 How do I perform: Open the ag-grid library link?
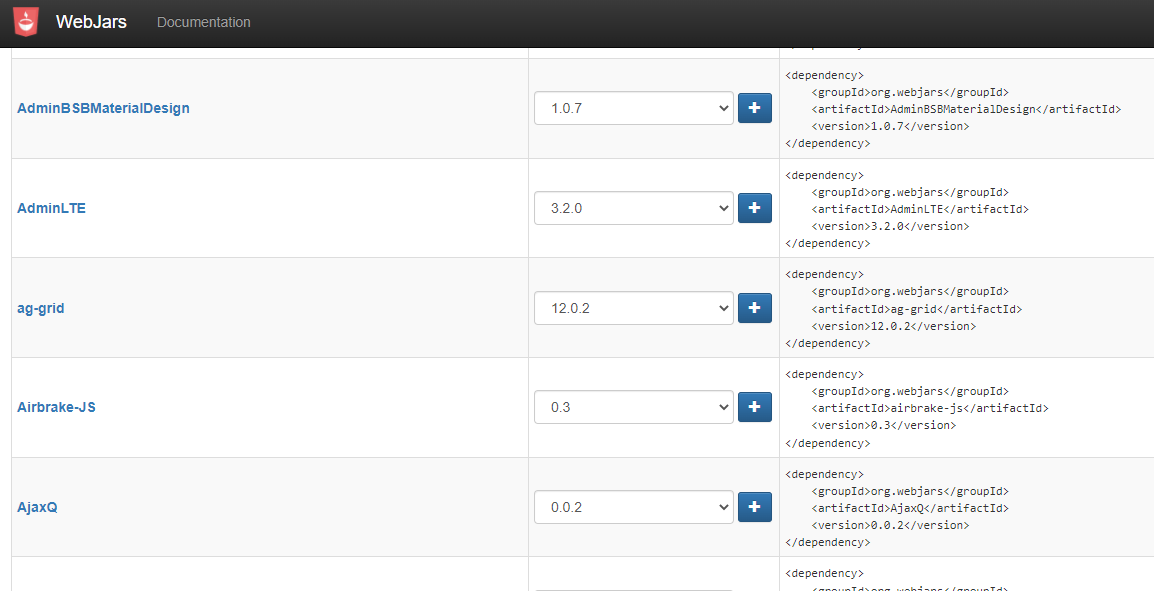(40, 308)
